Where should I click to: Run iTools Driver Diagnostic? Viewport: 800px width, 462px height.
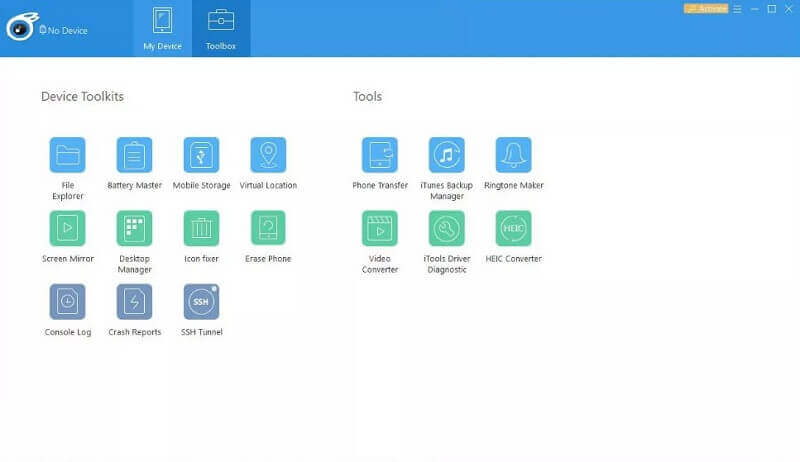(446, 228)
